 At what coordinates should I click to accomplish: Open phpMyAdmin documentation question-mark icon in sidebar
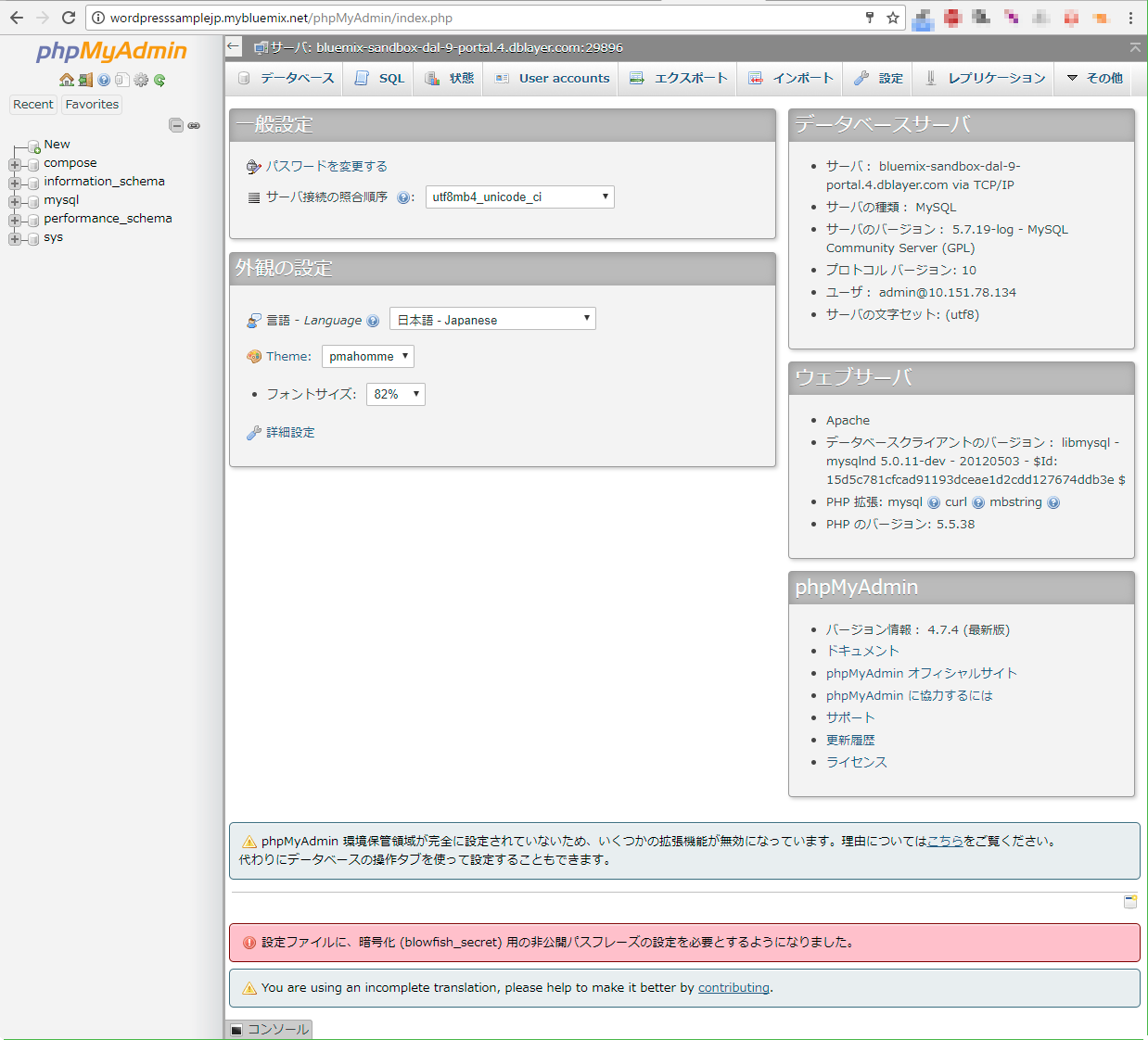[104, 80]
